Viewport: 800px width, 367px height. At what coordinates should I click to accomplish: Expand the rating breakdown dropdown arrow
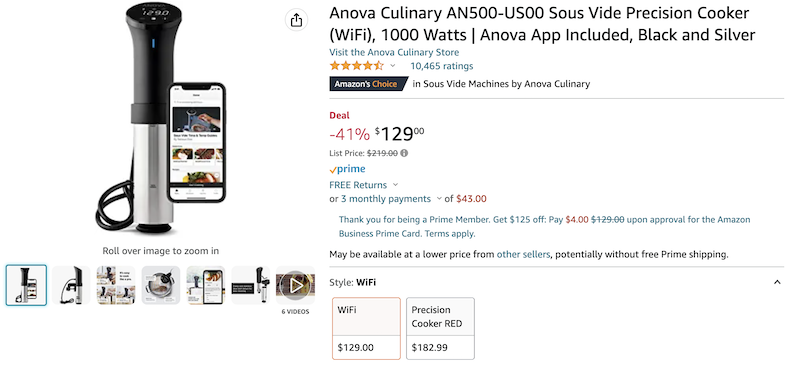pyautogui.click(x=392, y=66)
